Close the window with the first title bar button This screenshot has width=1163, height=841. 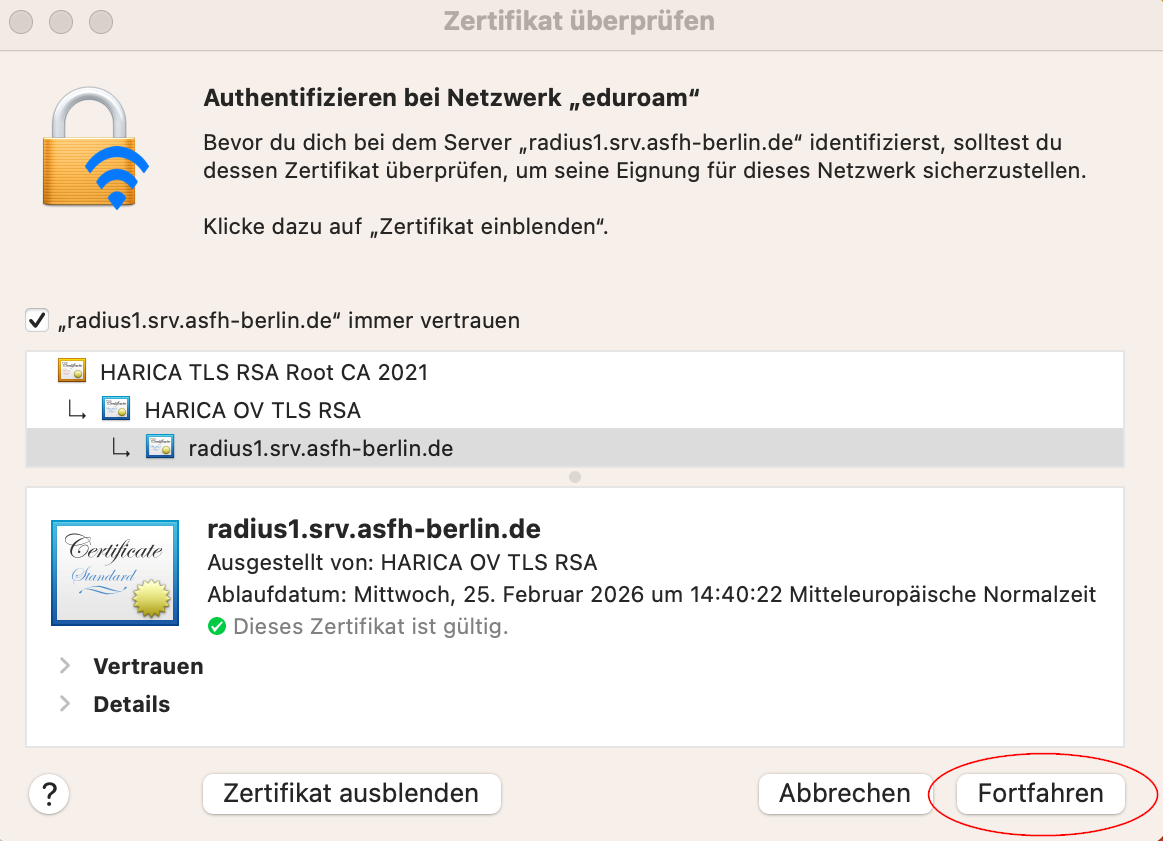point(21,22)
